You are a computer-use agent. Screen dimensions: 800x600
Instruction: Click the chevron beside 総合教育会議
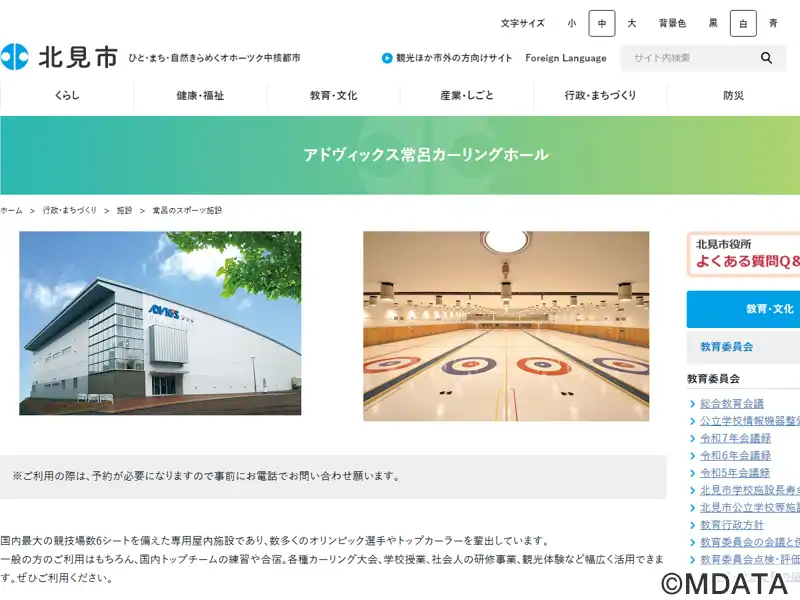pos(692,404)
